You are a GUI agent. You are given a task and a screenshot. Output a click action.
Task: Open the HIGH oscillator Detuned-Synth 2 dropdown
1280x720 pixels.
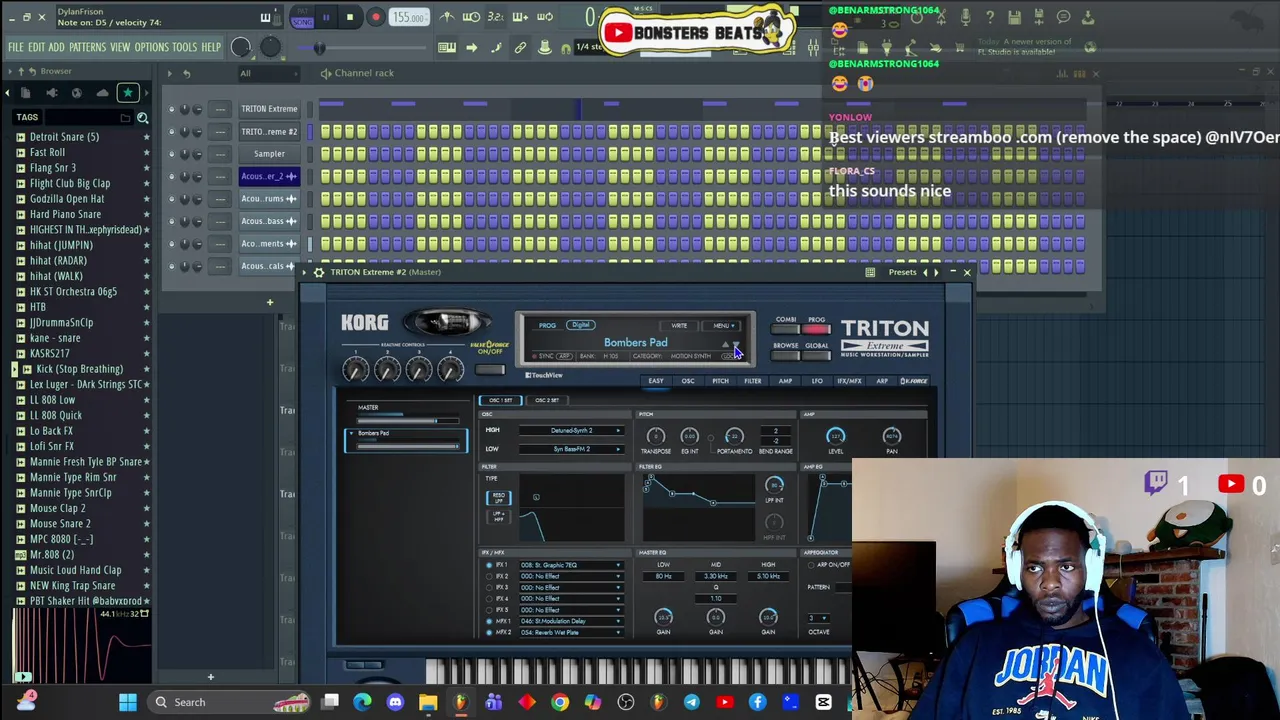pyautogui.click(x=573, y=431)
